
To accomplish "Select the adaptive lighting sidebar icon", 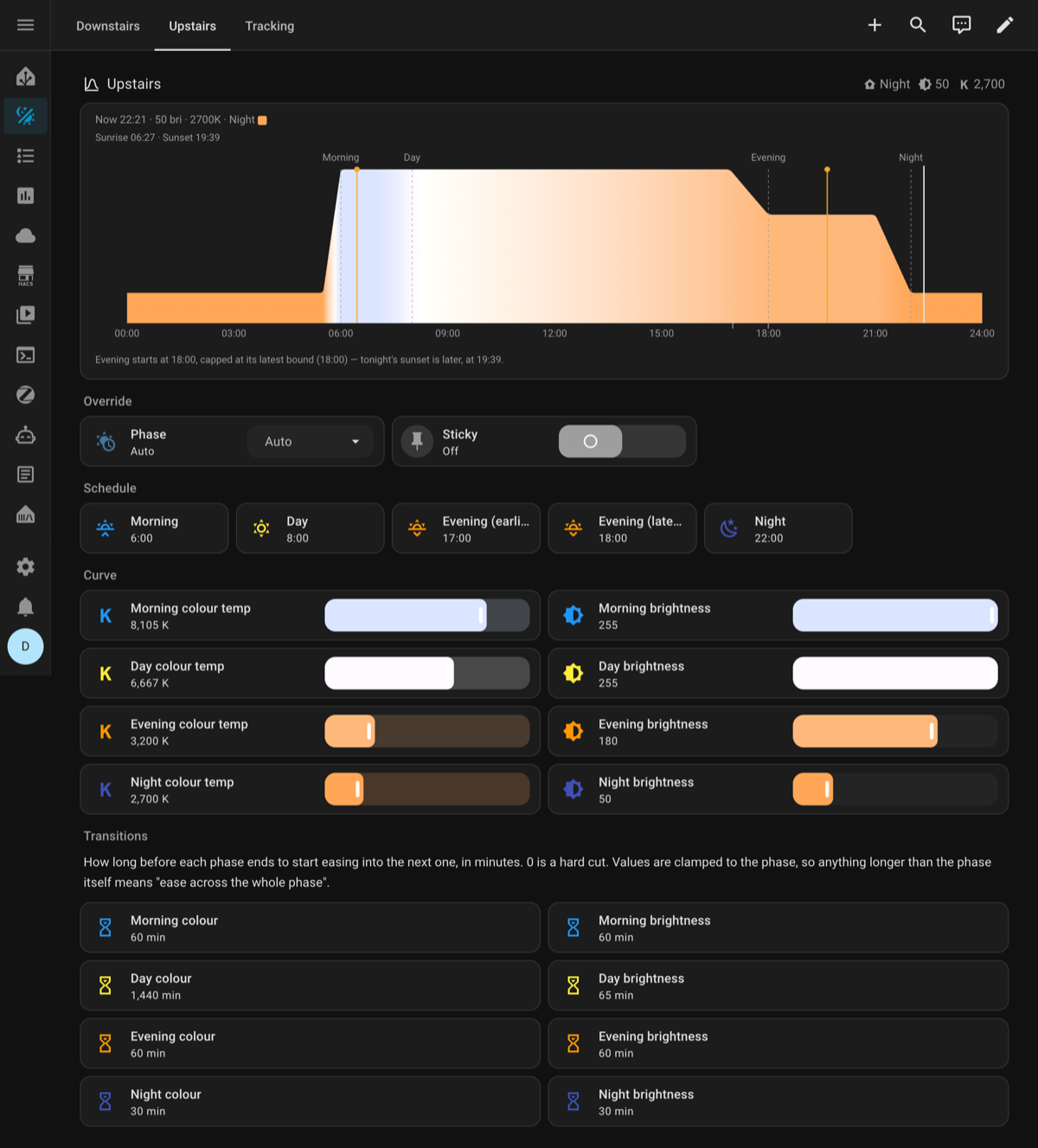I will point(25,116).
